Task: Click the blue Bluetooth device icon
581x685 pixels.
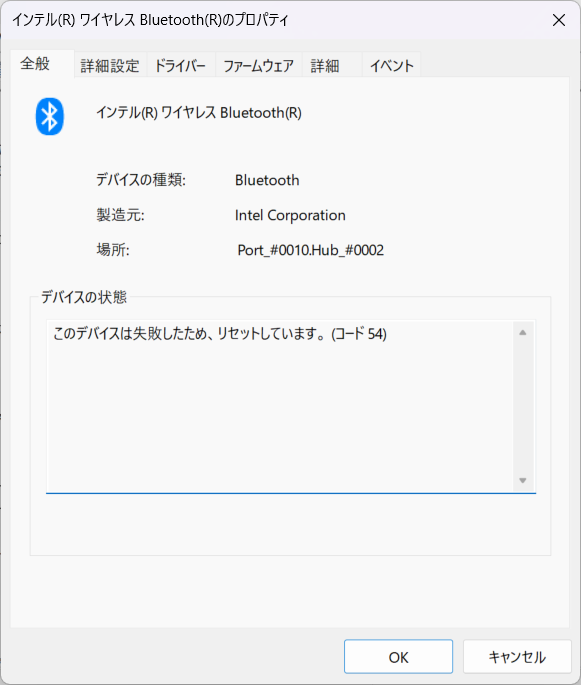Action: [x=50, y=116]
